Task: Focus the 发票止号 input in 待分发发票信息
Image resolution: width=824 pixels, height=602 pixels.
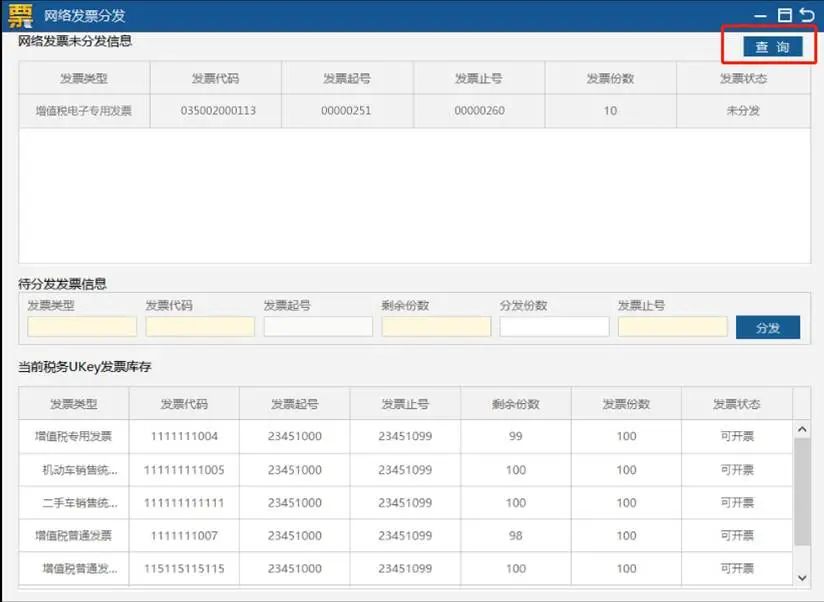Action: click(x=673, y=326)
